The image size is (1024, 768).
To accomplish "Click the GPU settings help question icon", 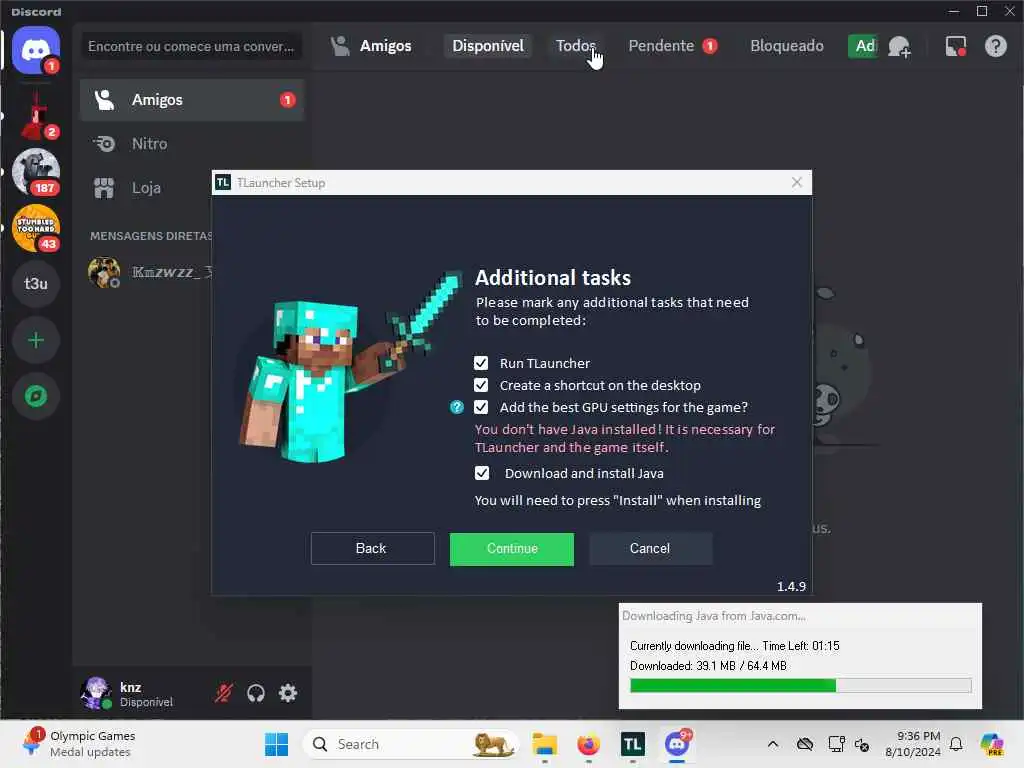I will click(x=456, y=408).
